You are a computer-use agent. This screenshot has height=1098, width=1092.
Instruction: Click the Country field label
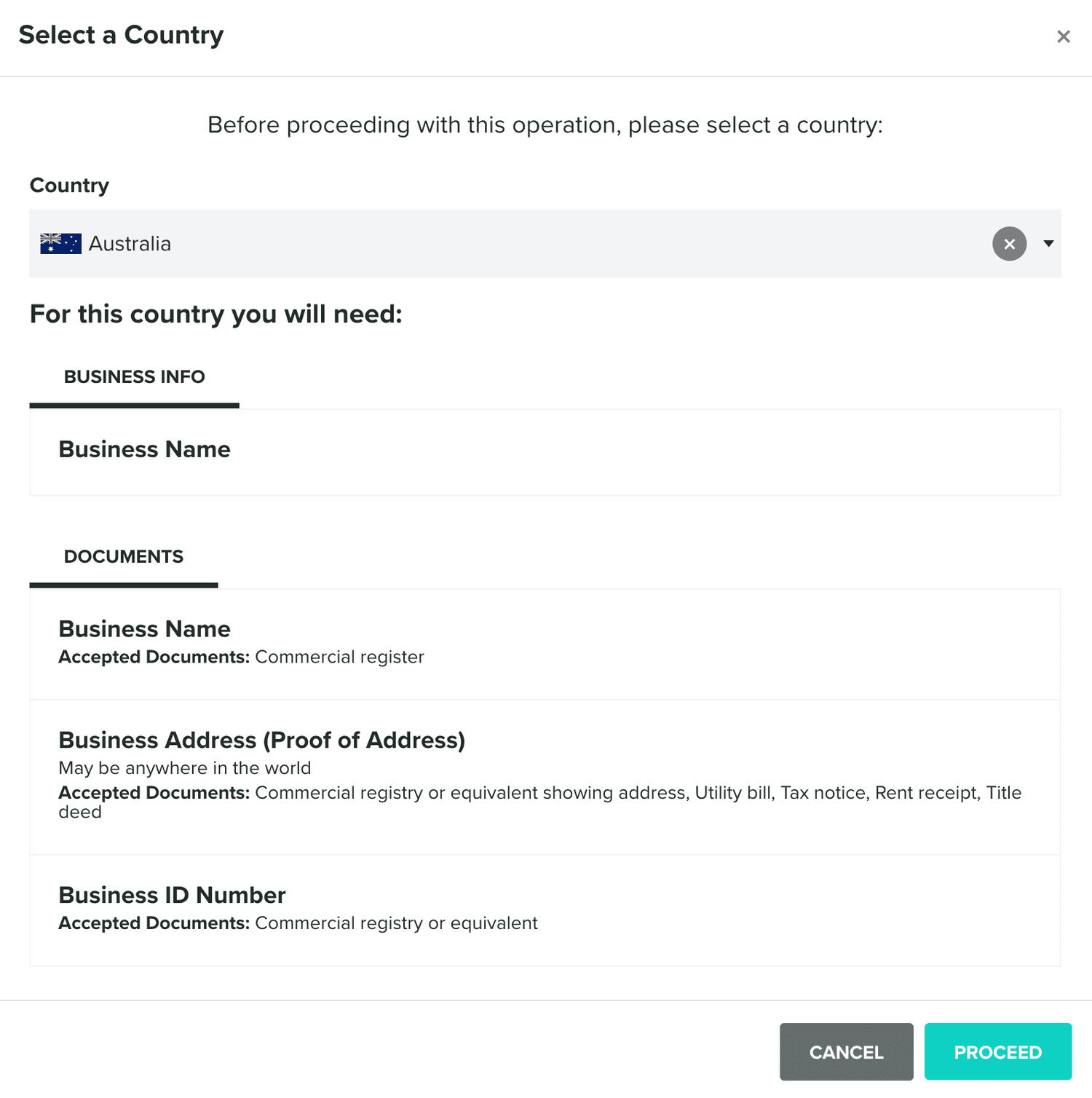(69, 186)
